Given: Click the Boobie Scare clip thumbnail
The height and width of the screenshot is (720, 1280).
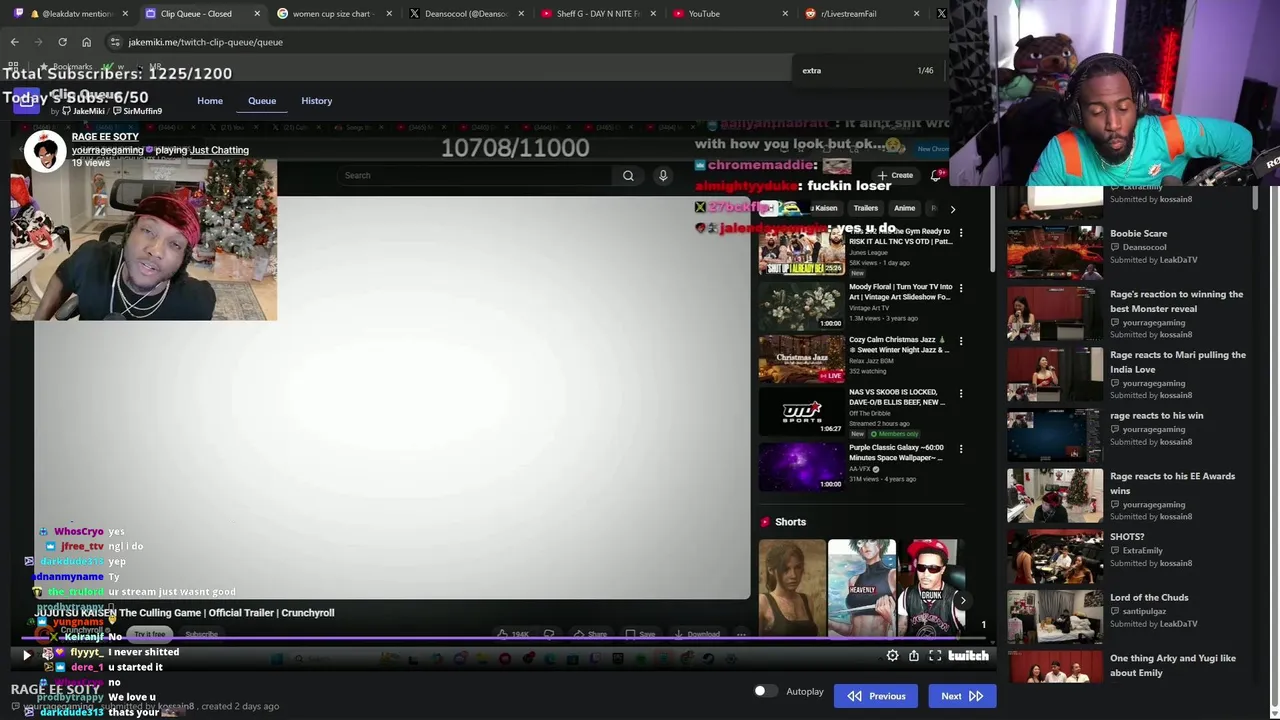Looking at the screenshot, I should (x=1055, y=252).
